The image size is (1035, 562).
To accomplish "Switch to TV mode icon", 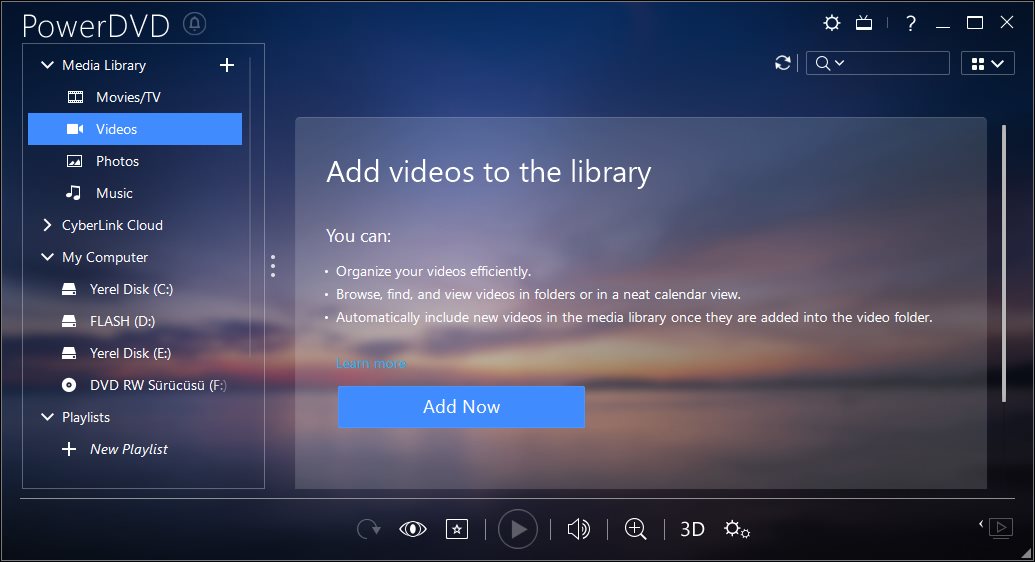I will coord(864,24).
